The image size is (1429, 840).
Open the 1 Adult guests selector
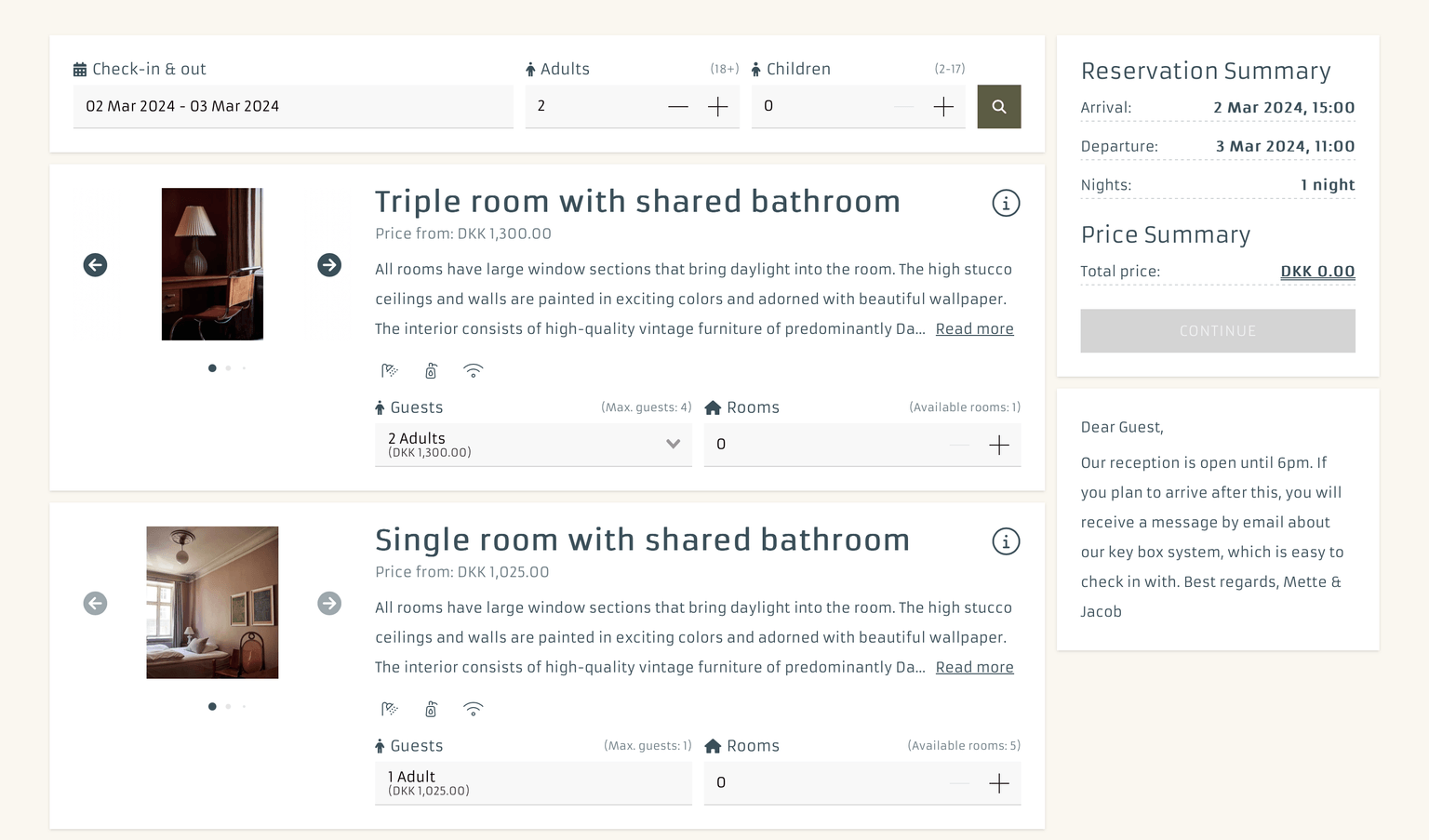coord(533,783)
